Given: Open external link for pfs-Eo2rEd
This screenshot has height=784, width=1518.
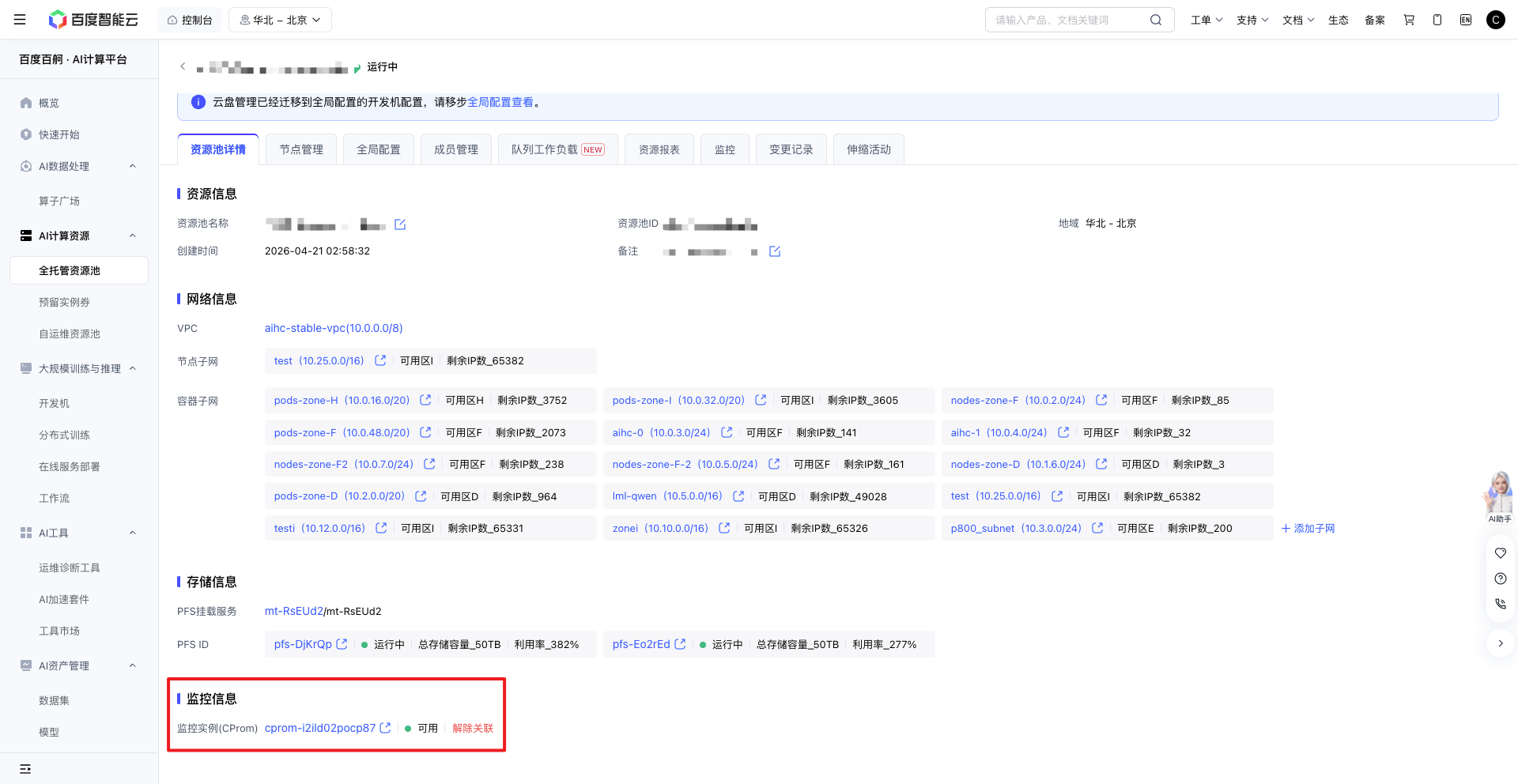Looking at the screenshot, I should [x=680, y=644].
